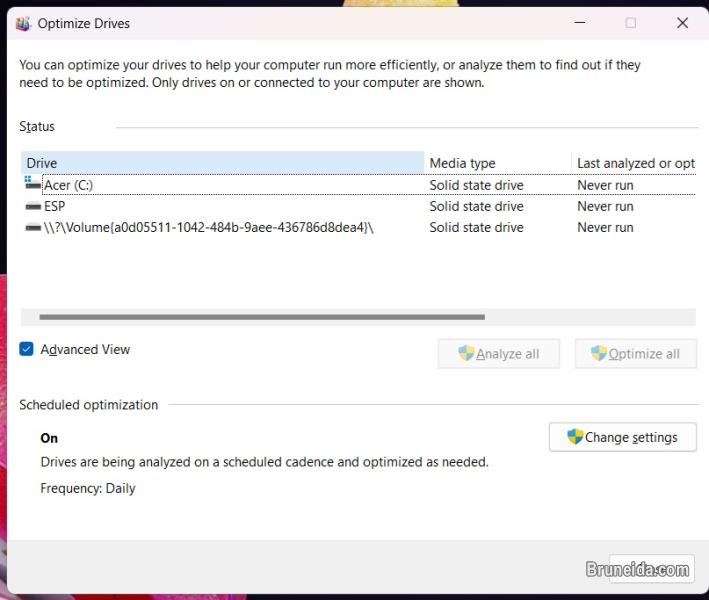Sort by the Media type column header
The width and height of the screenshot is (709, 600).
(497, 163)
